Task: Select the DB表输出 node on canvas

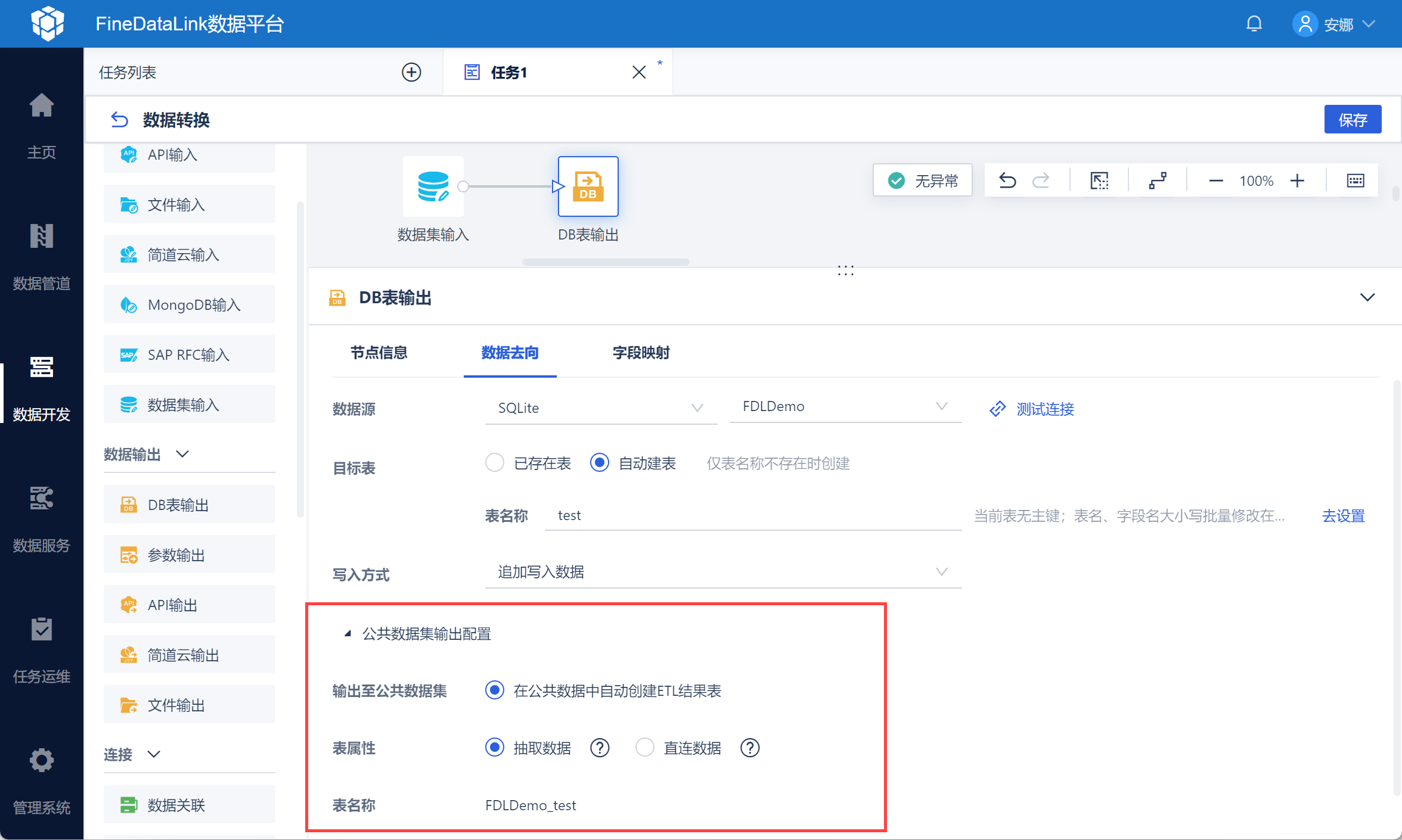Action: click(588, 186)
